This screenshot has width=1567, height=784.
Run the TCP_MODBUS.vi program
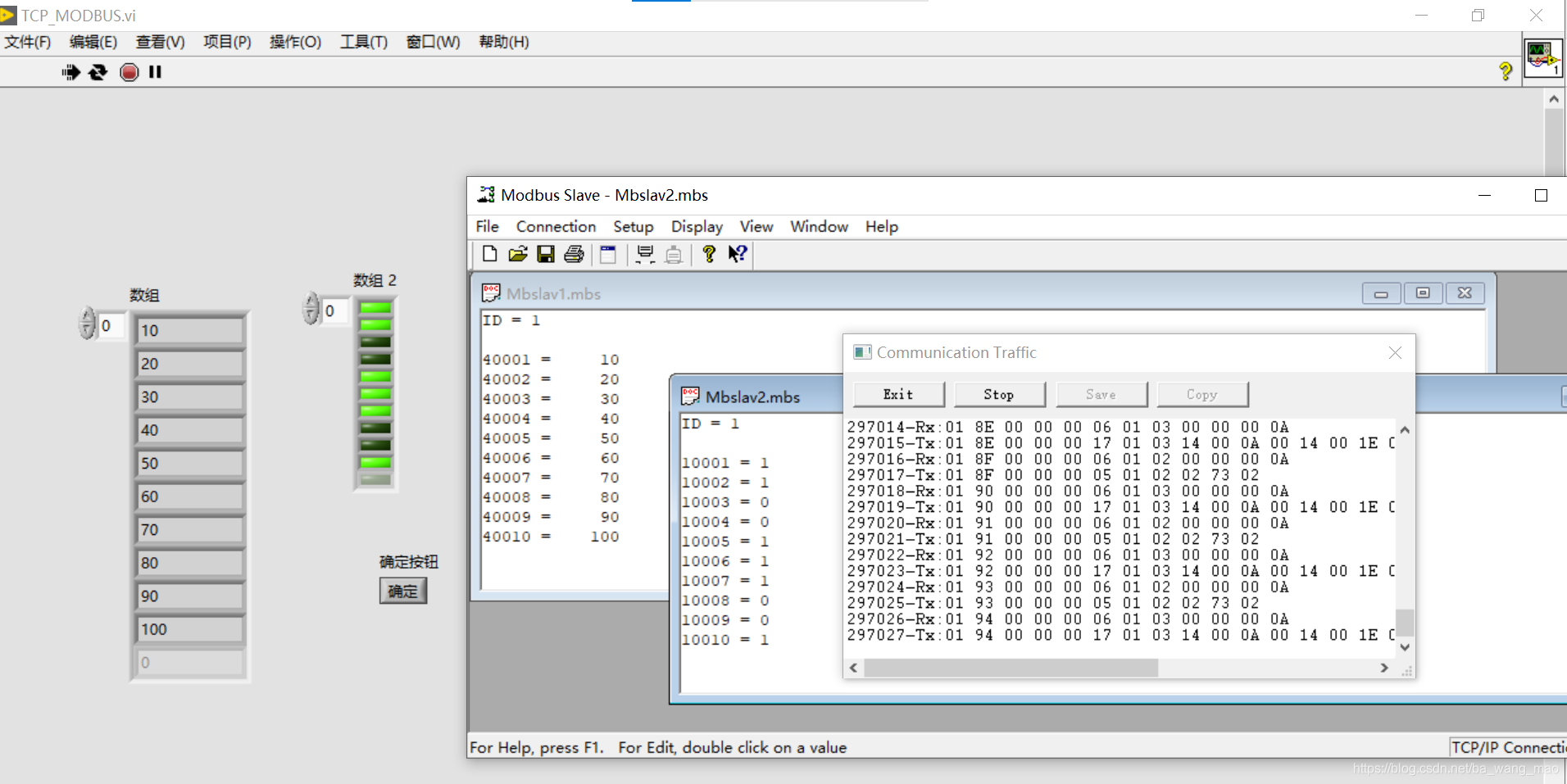tap(70, 72)
